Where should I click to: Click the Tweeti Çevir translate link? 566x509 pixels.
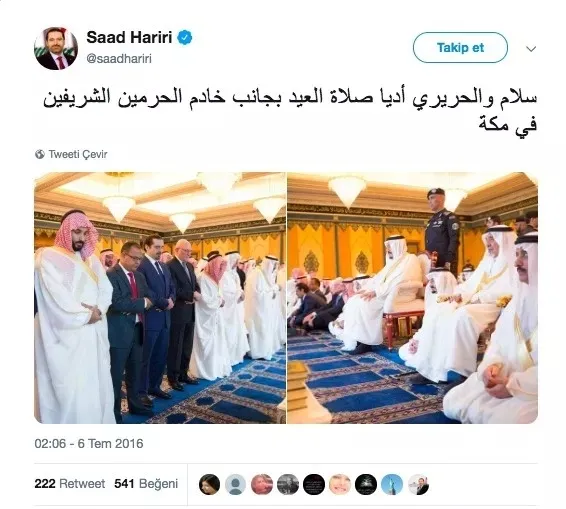(x=78, y=155)
